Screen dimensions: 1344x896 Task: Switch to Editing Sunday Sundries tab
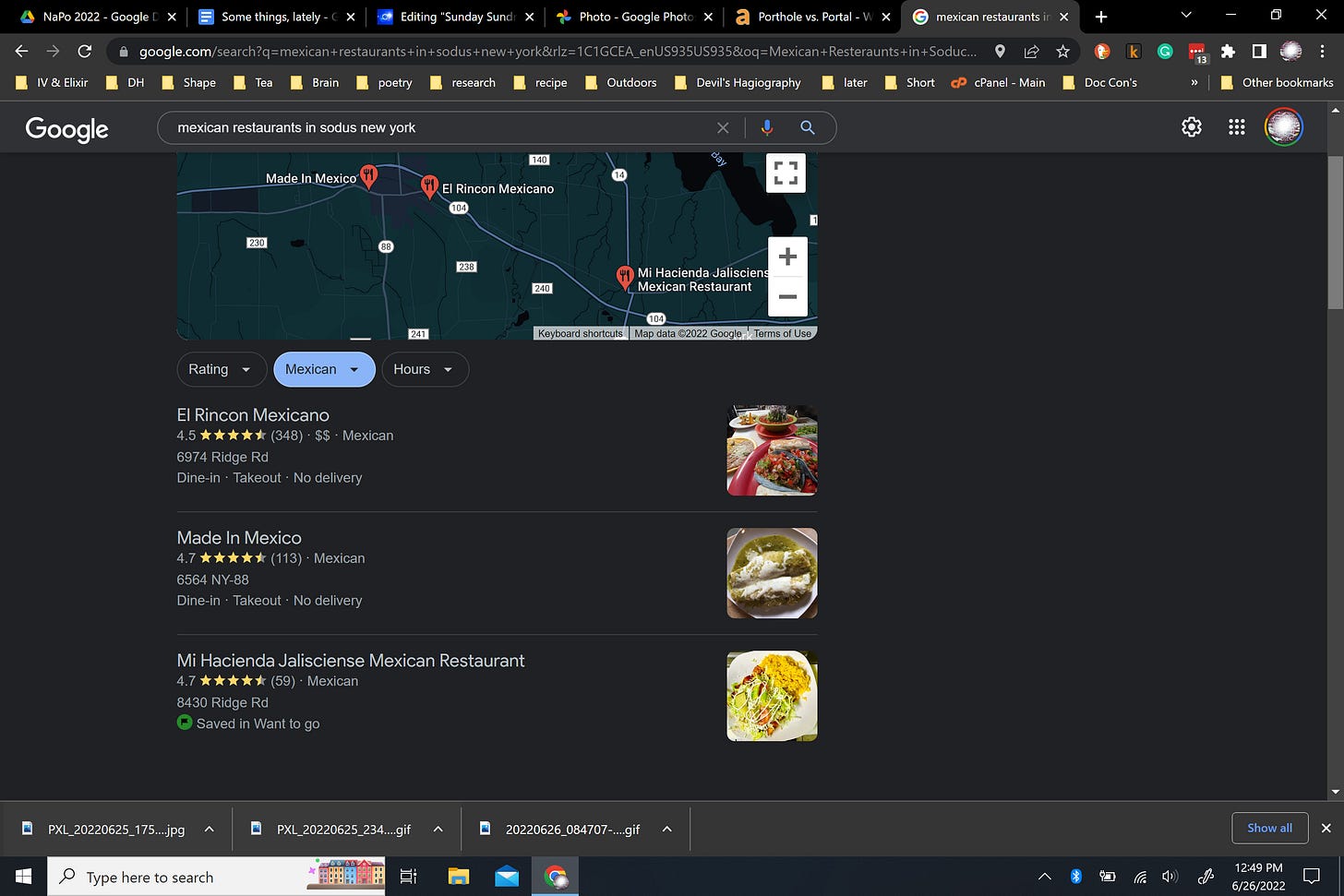[455, 17]
